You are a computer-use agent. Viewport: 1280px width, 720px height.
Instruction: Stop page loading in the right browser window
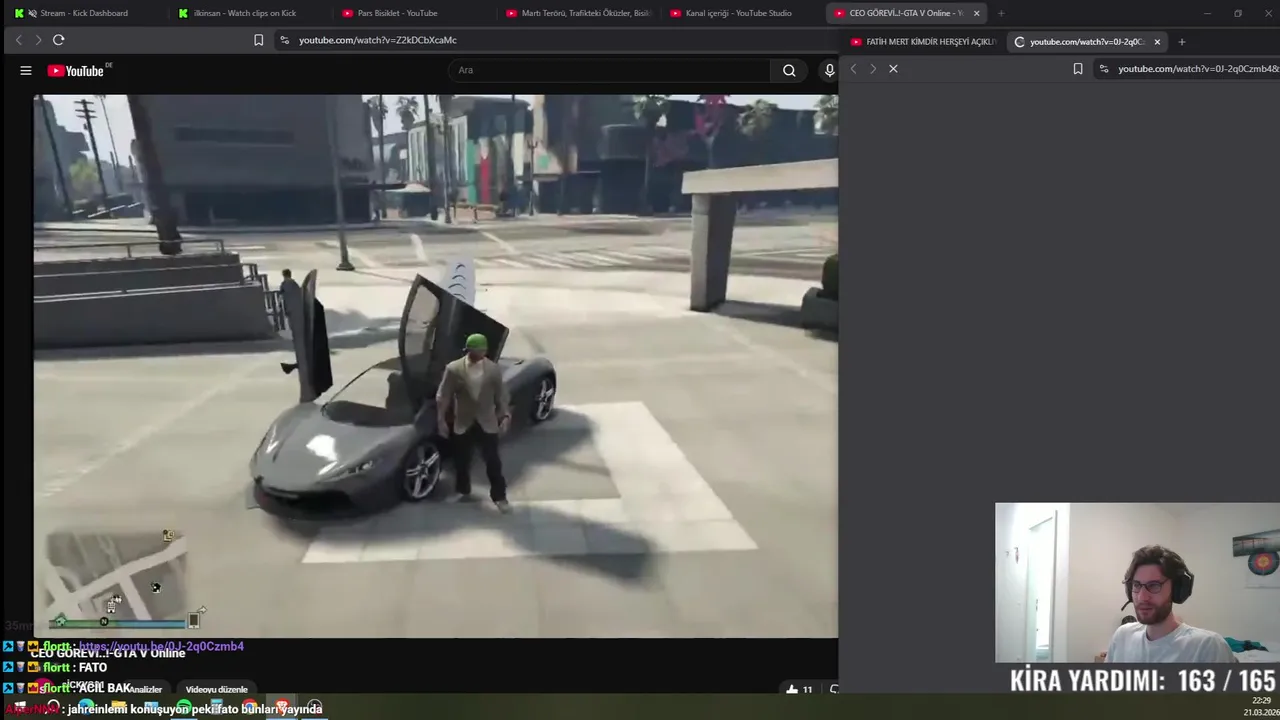(893, 69)
